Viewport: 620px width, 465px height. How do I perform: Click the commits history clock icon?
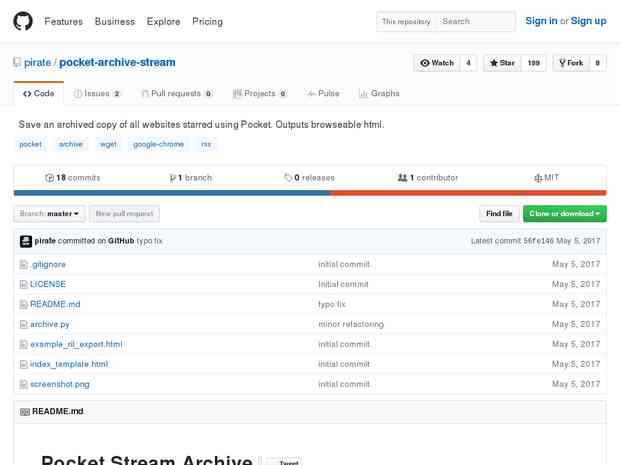[x=49, y=178]
